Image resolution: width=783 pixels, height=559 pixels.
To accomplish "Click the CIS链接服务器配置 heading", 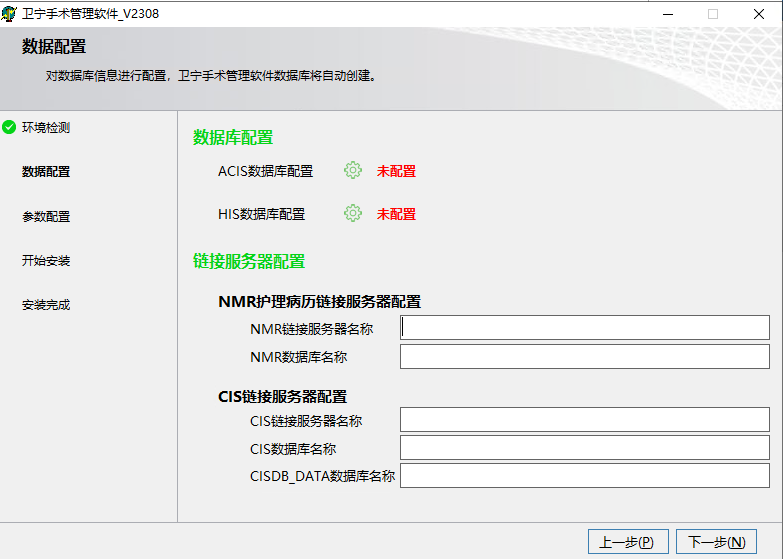I will point(283,397).
